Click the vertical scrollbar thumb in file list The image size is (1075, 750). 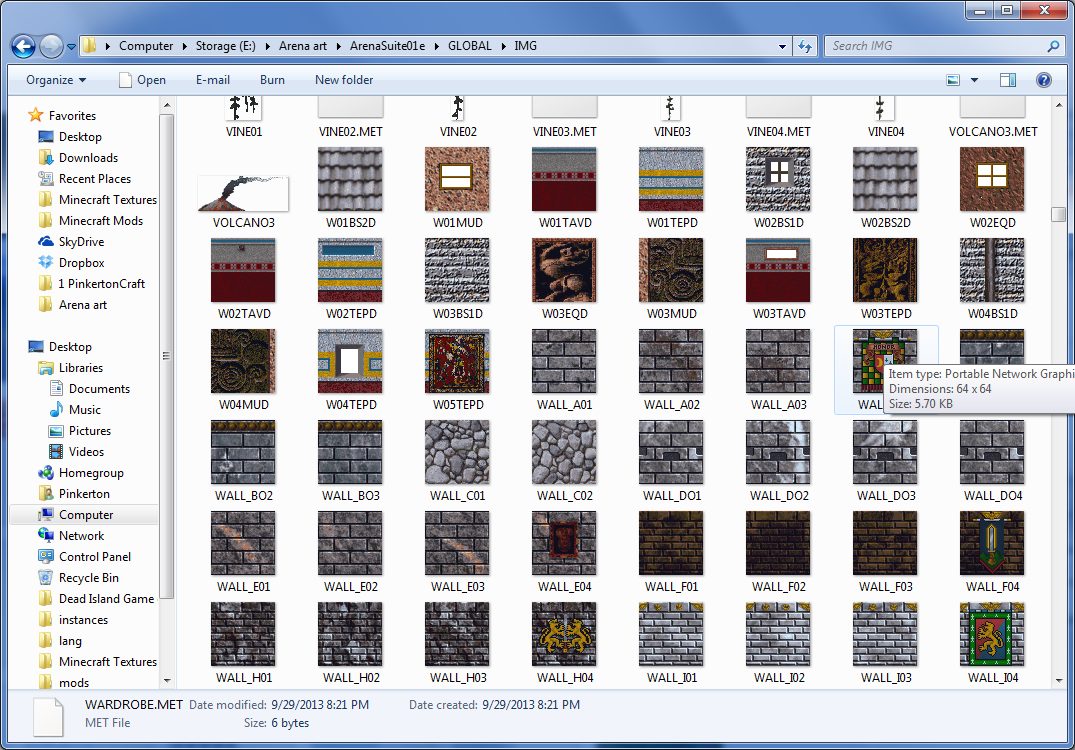point(1058,214)
